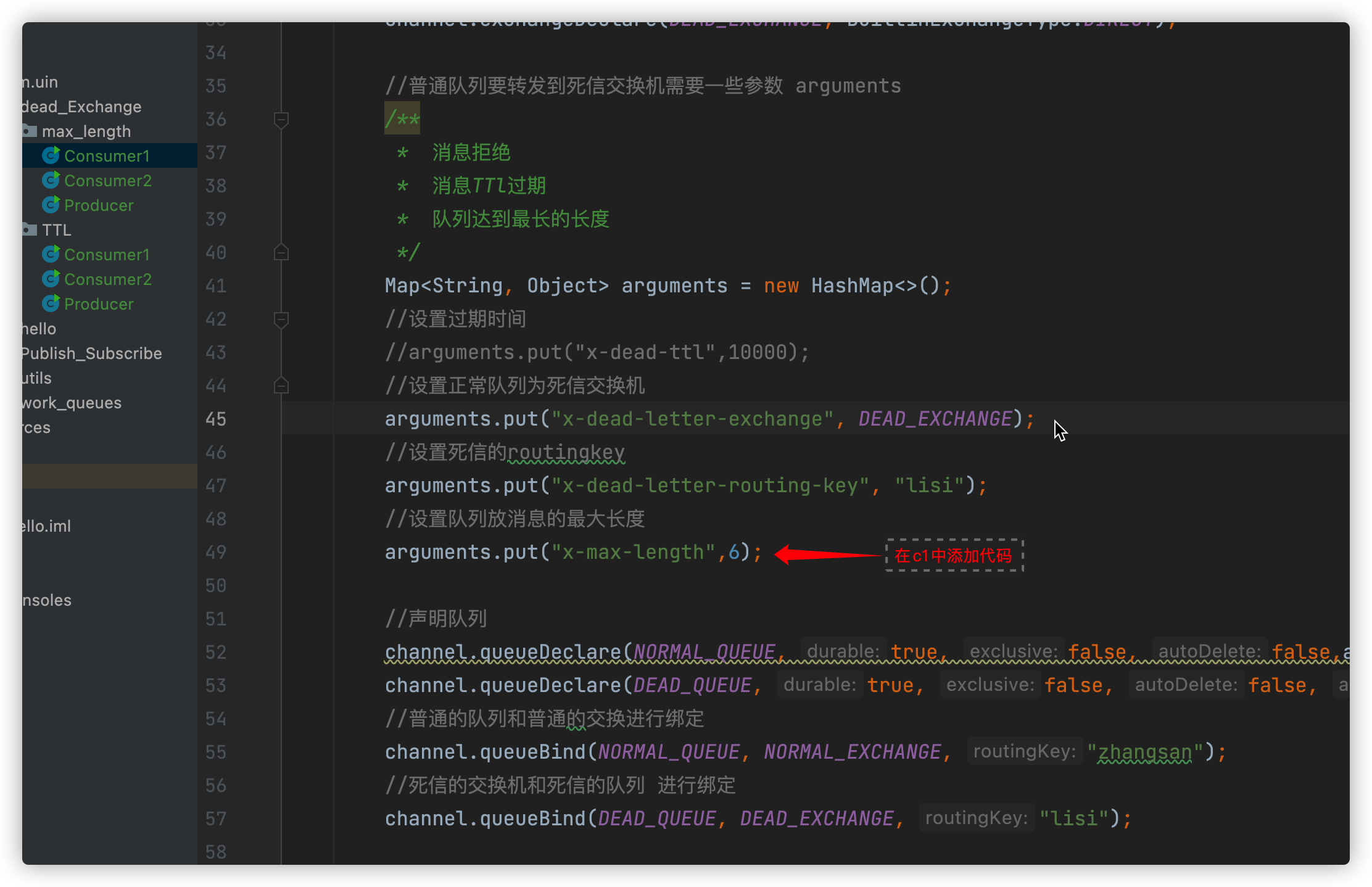The height and width of the screenshot is (887, 1372).
Task: Click line number 49 in gutter
Action: pos(216,553)
